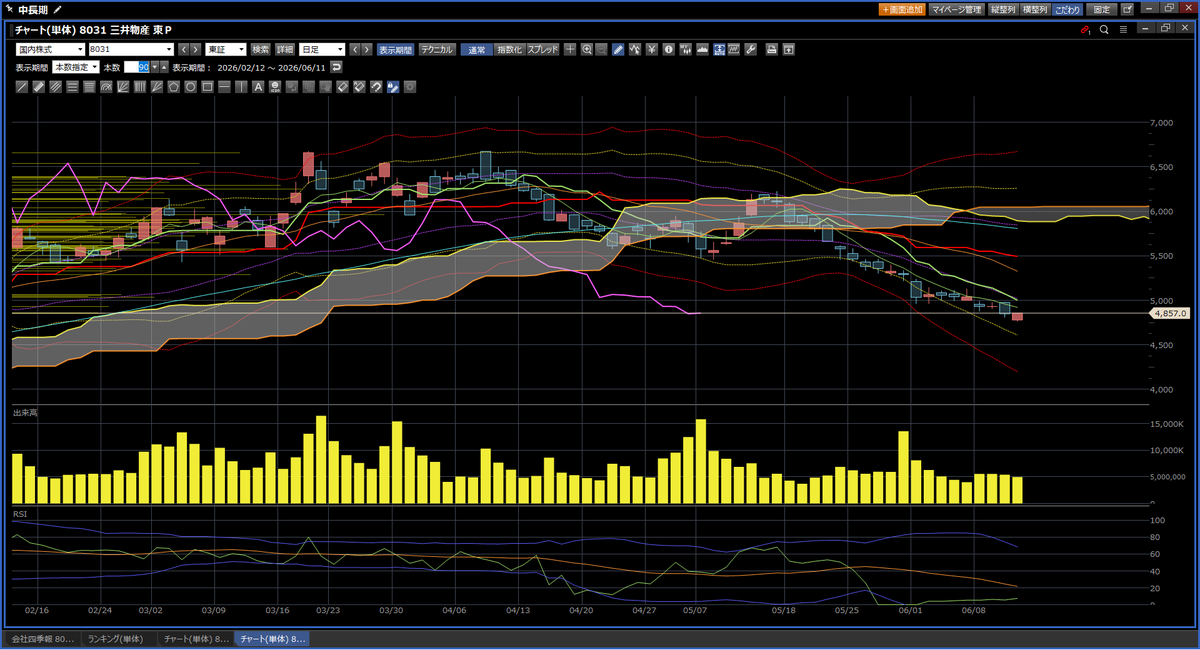Select the ellipse drawing tool
1200x650 pixels.
point(190,87)
